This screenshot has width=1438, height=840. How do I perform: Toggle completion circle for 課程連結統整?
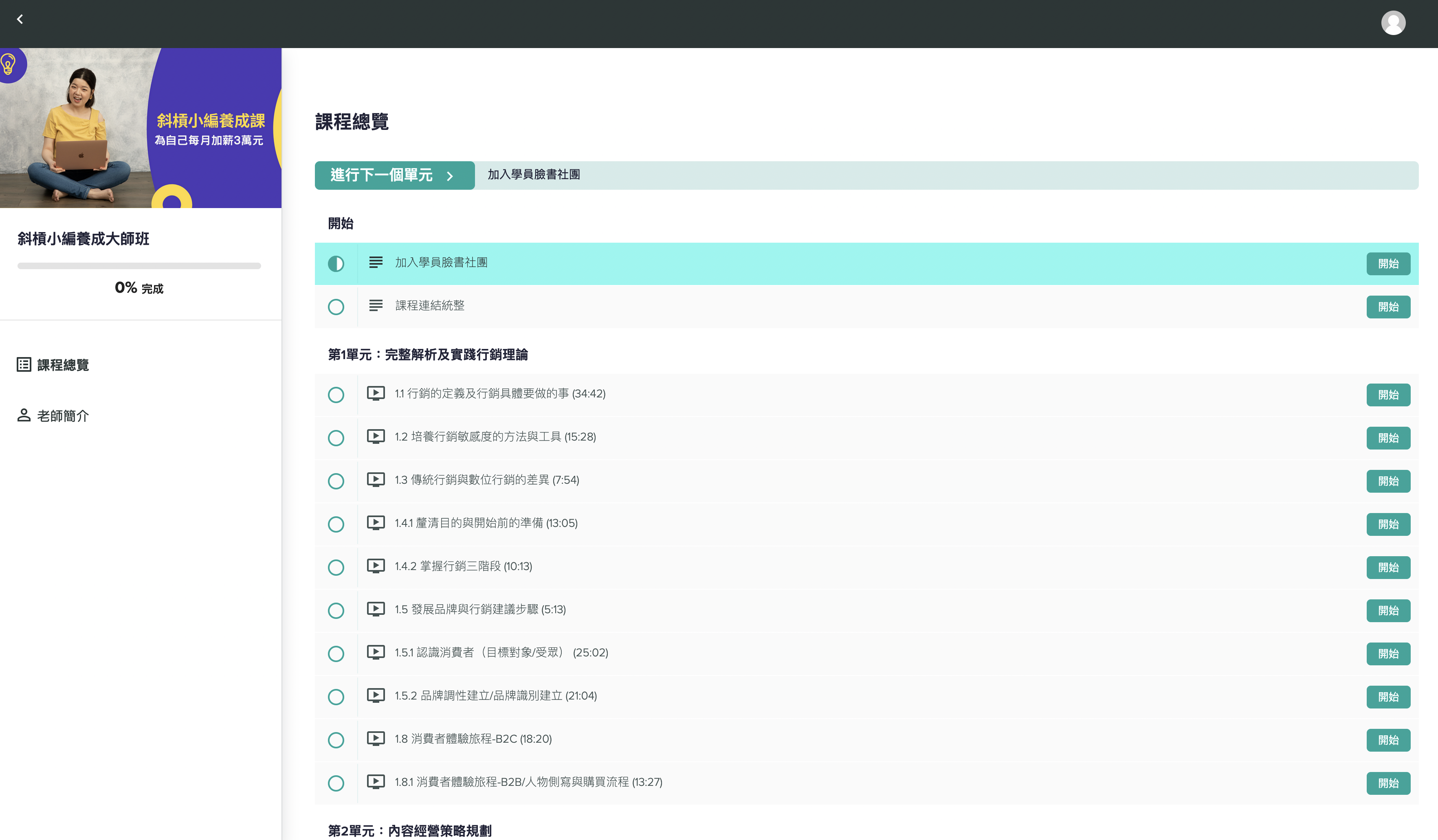pyautogui.click(x=336, y=307)
